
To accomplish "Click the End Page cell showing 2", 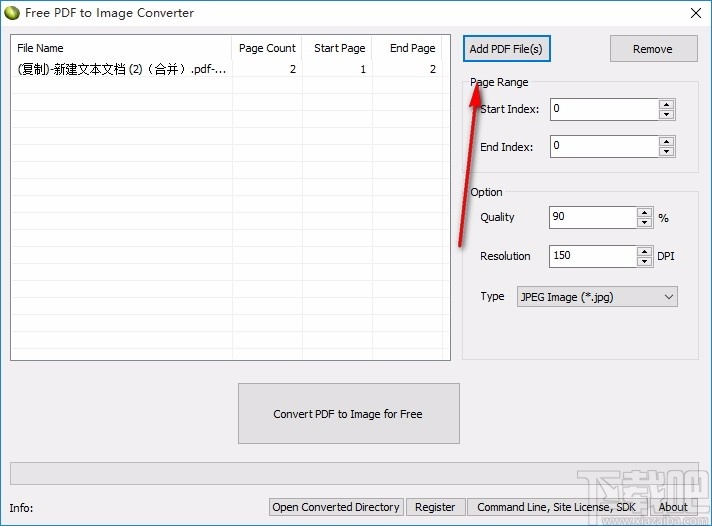I will click(407, 69).
